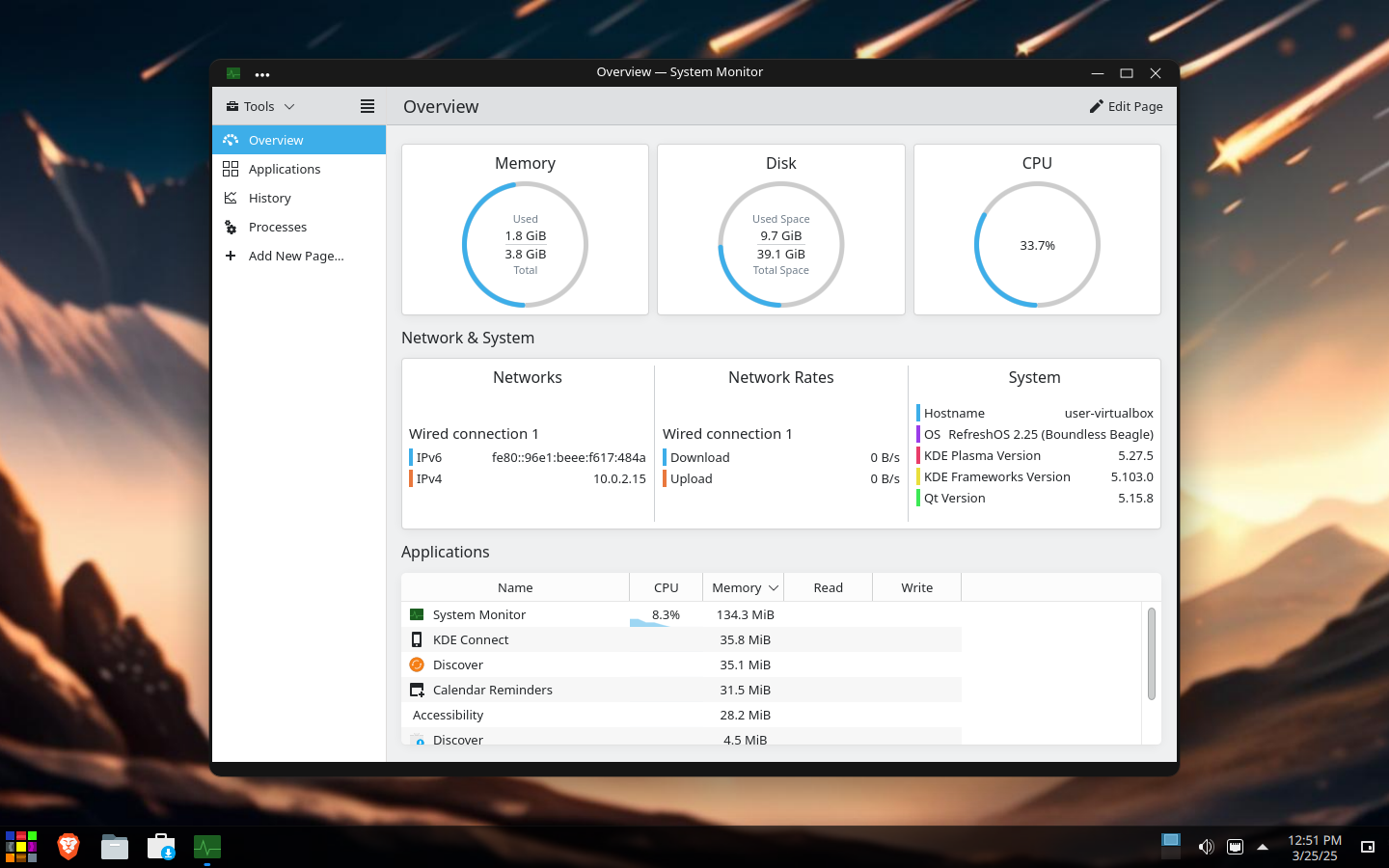
Task: Click the OS value RefreshOS 2.25 (Boundless Beagle)
Action: pos(1051,434)
